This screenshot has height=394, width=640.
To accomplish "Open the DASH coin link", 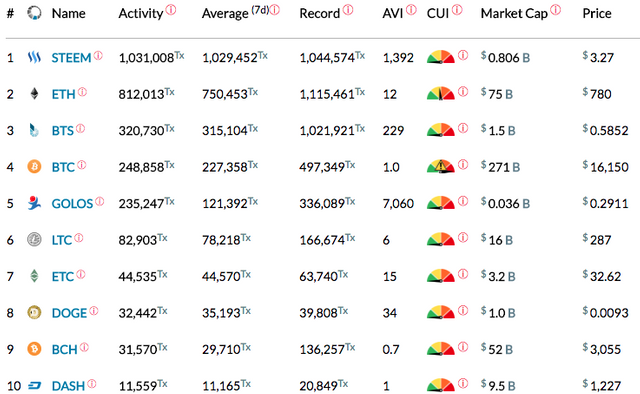I will (68, 386).
